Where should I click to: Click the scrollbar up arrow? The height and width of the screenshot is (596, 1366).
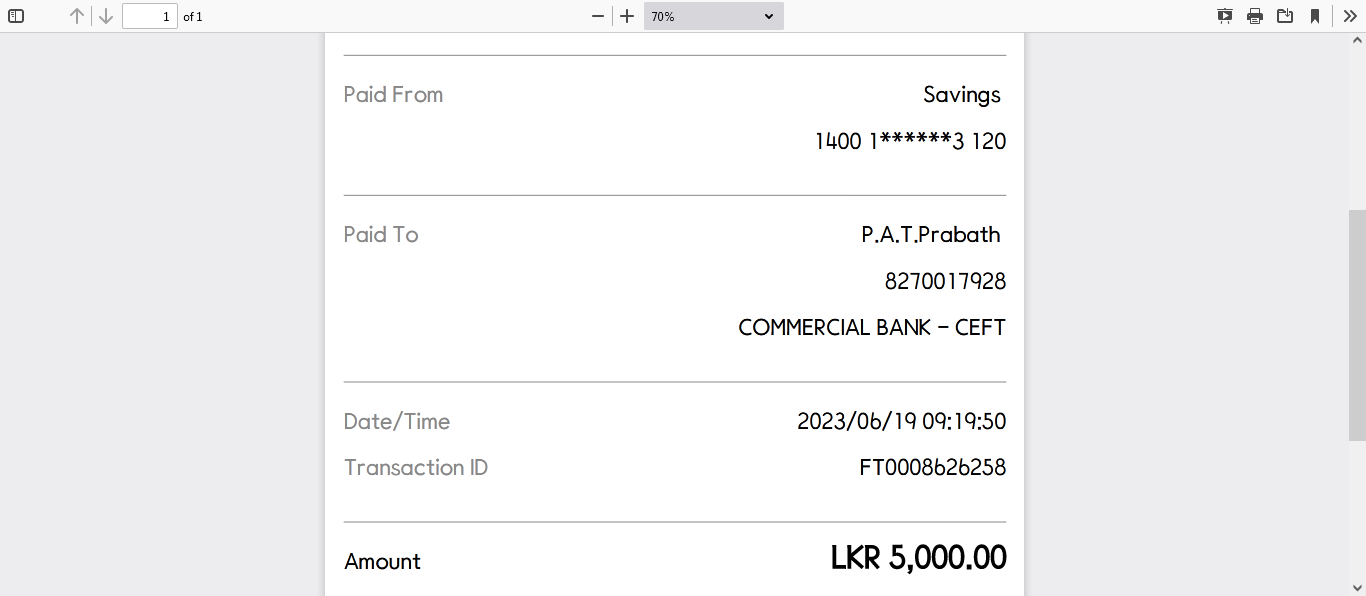point(1357,41)
